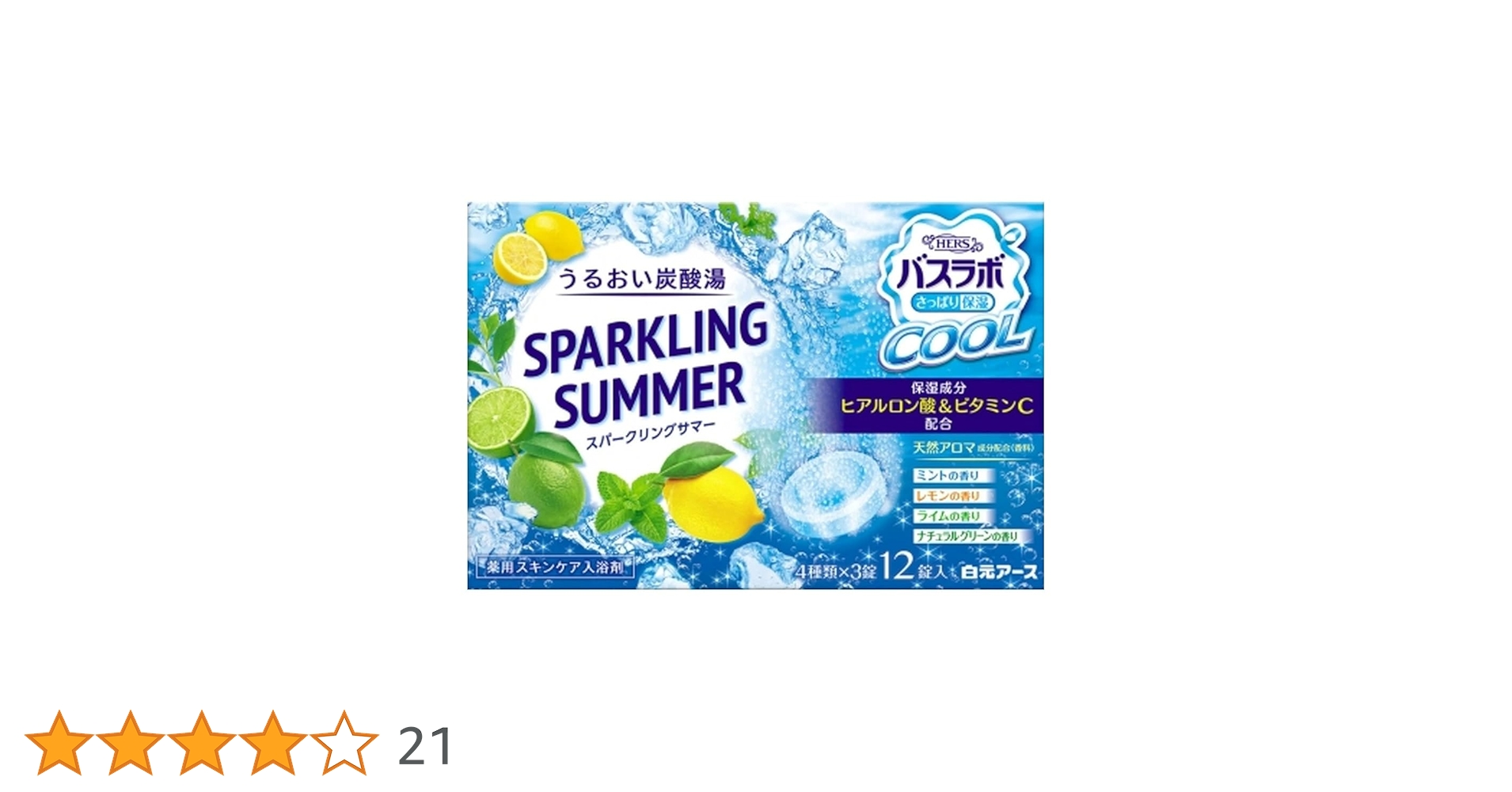This screenshot has height=792, width=1512.
Task: Open the 21 reviews count
Action: (426, 746)
